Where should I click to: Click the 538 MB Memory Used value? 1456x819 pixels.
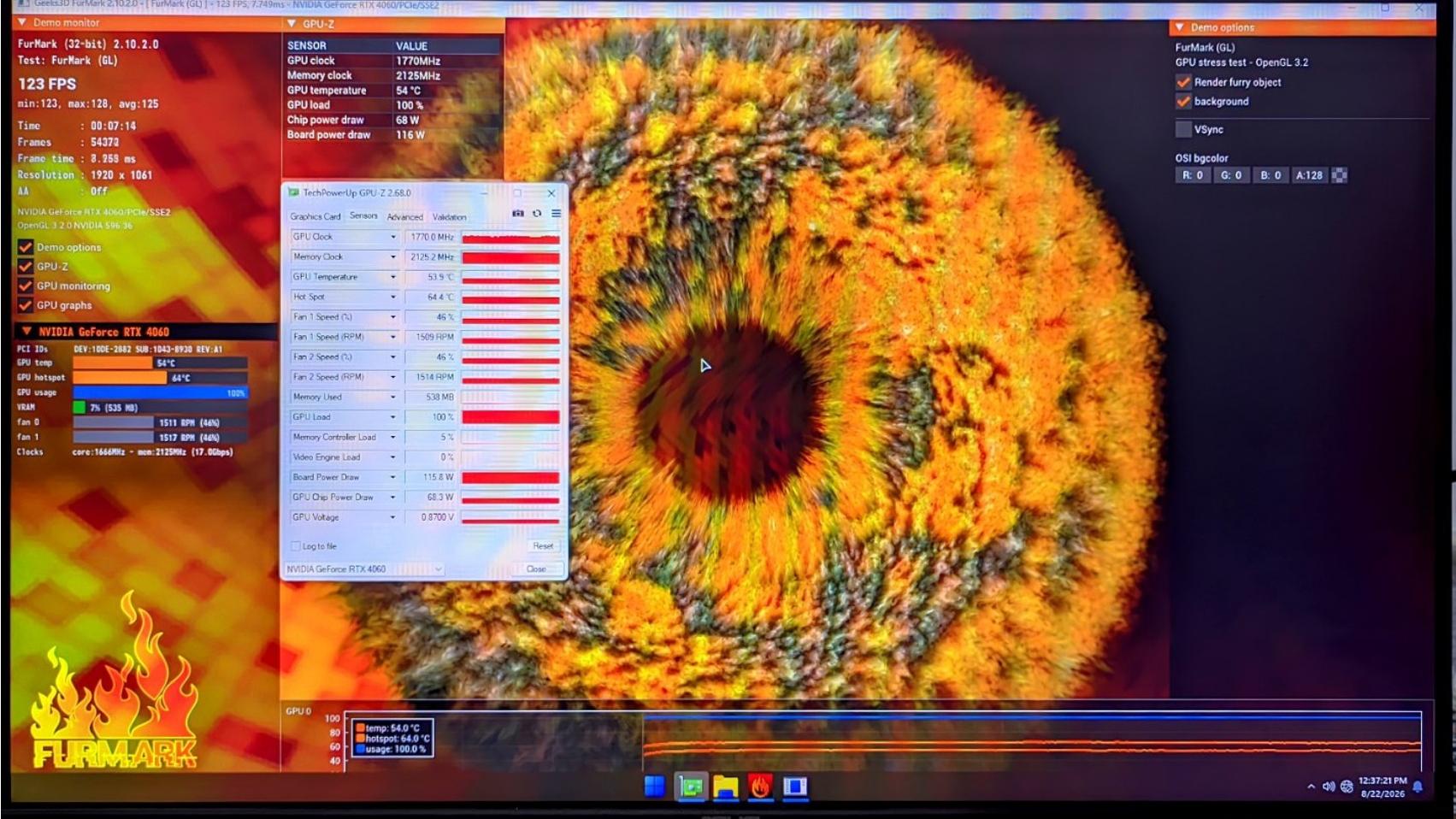pos(432,397)
